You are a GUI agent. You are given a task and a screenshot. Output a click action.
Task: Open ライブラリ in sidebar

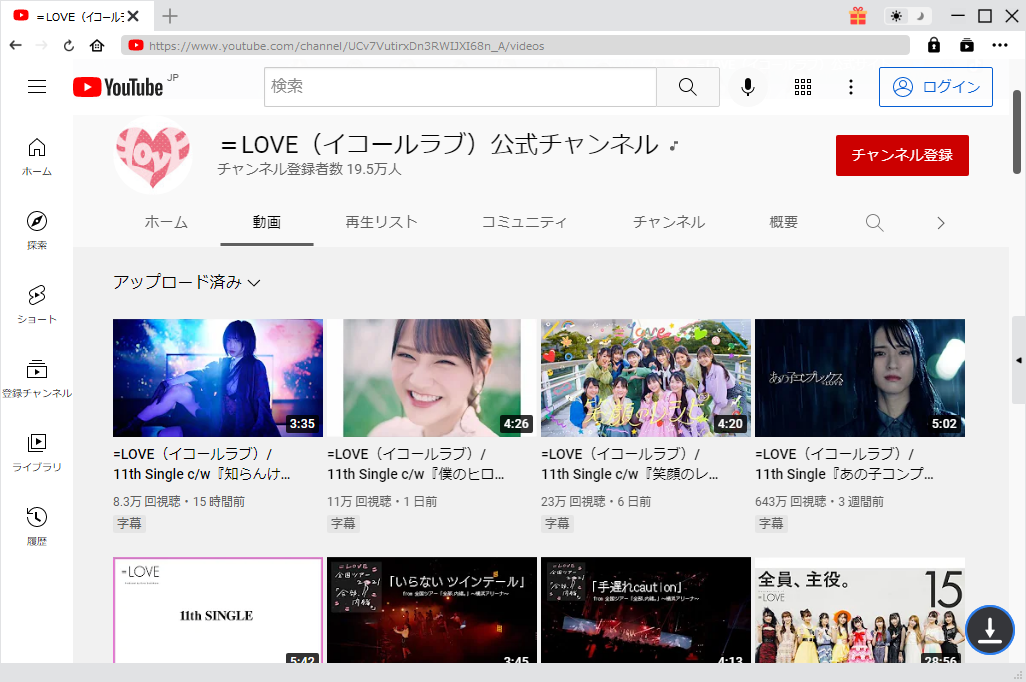tap(37, 452)
